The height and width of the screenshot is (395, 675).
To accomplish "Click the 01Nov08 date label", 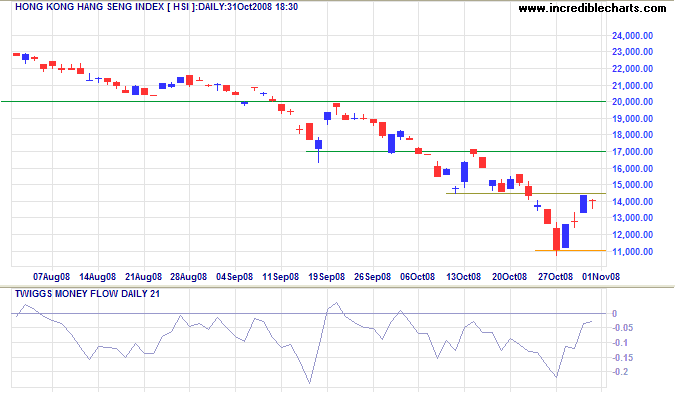I will [601, 277].
